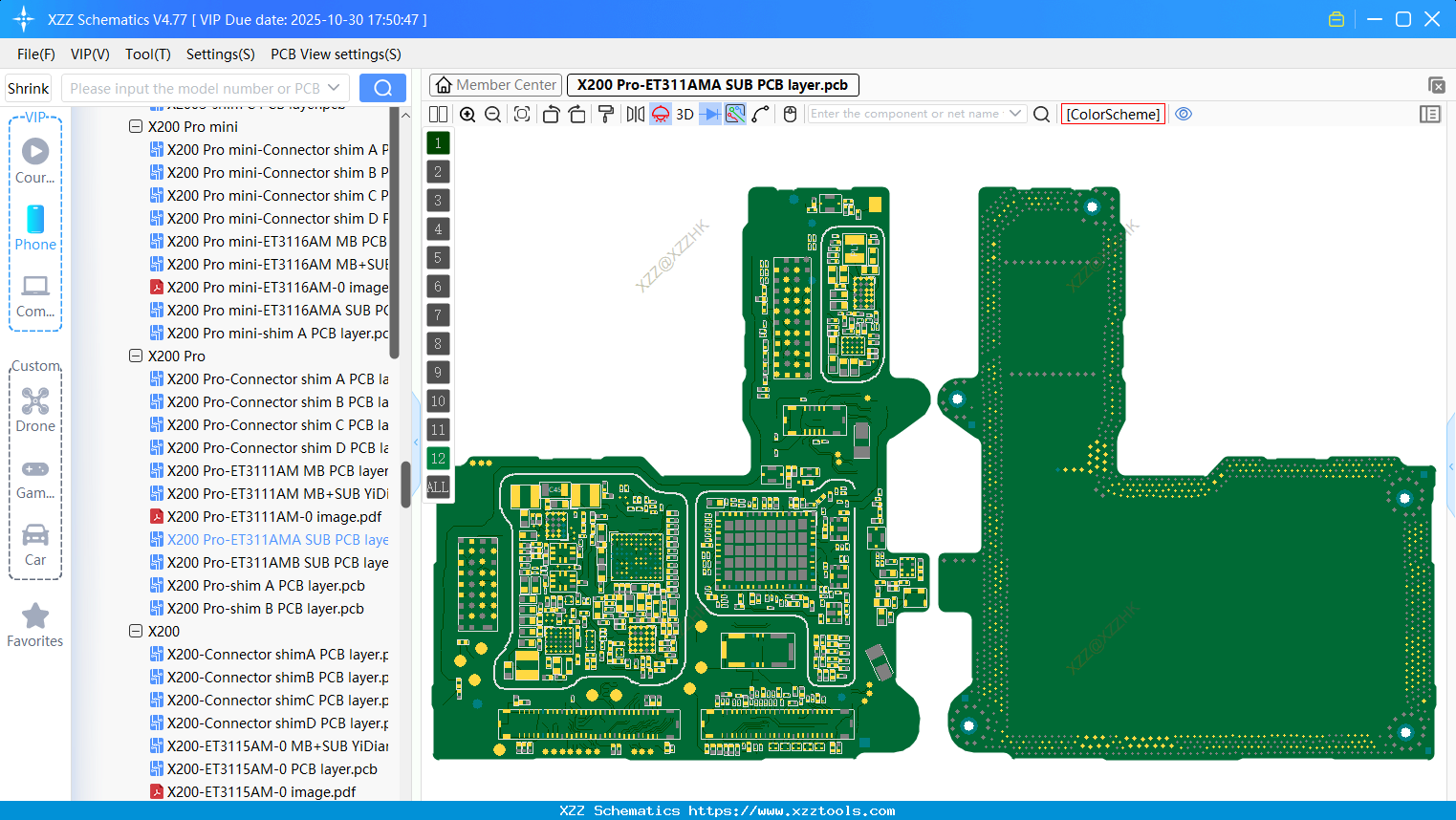
Task: Click the Shrink button
Action: [28, 87]
